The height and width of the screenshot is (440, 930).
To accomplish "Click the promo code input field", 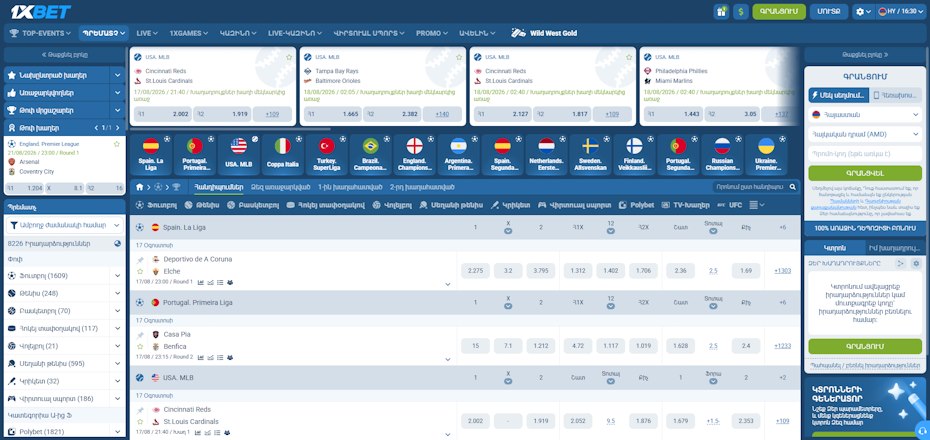I will tap(865, 154).
